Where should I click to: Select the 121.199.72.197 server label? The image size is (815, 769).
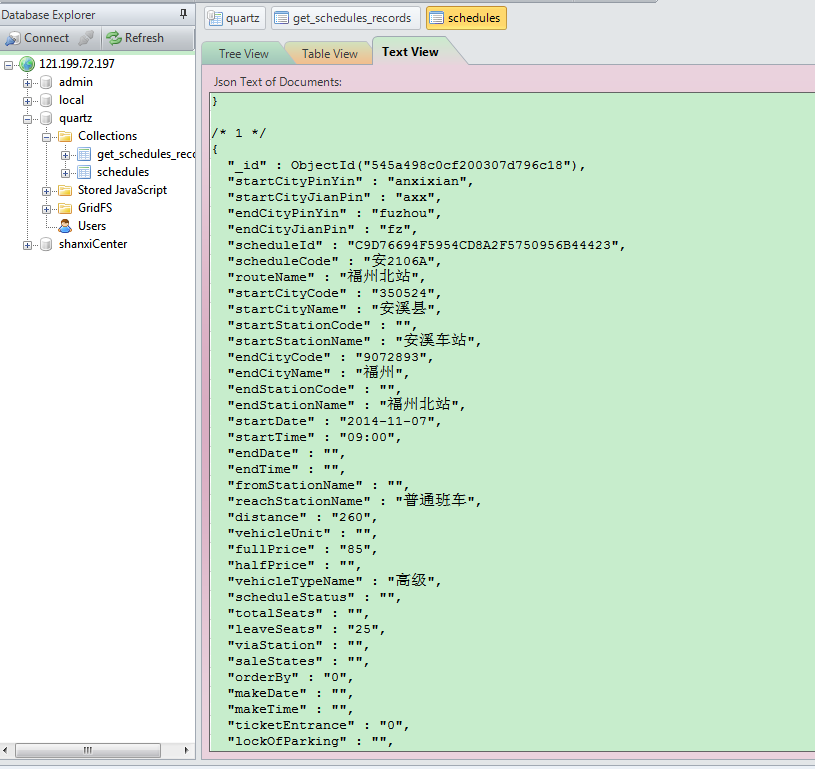click(77, 64)
